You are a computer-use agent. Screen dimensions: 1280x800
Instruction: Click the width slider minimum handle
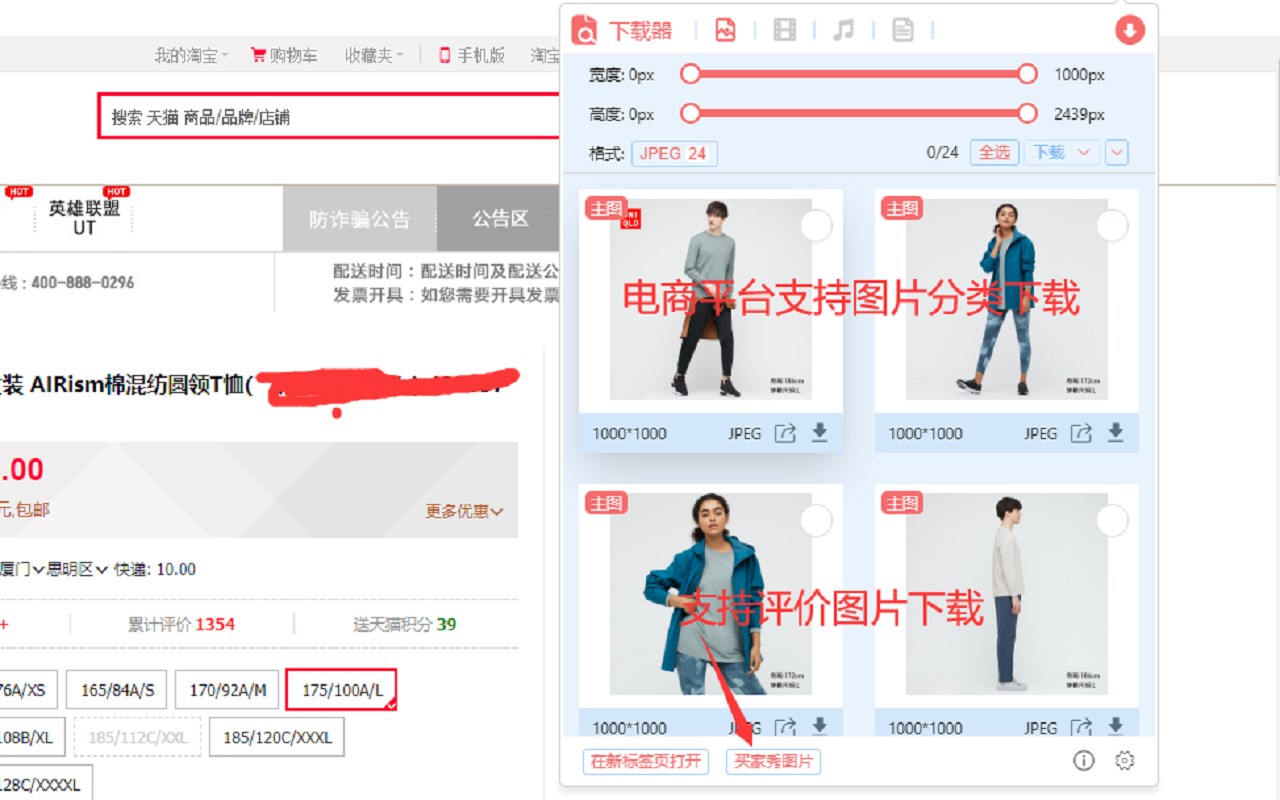[690, 74]
